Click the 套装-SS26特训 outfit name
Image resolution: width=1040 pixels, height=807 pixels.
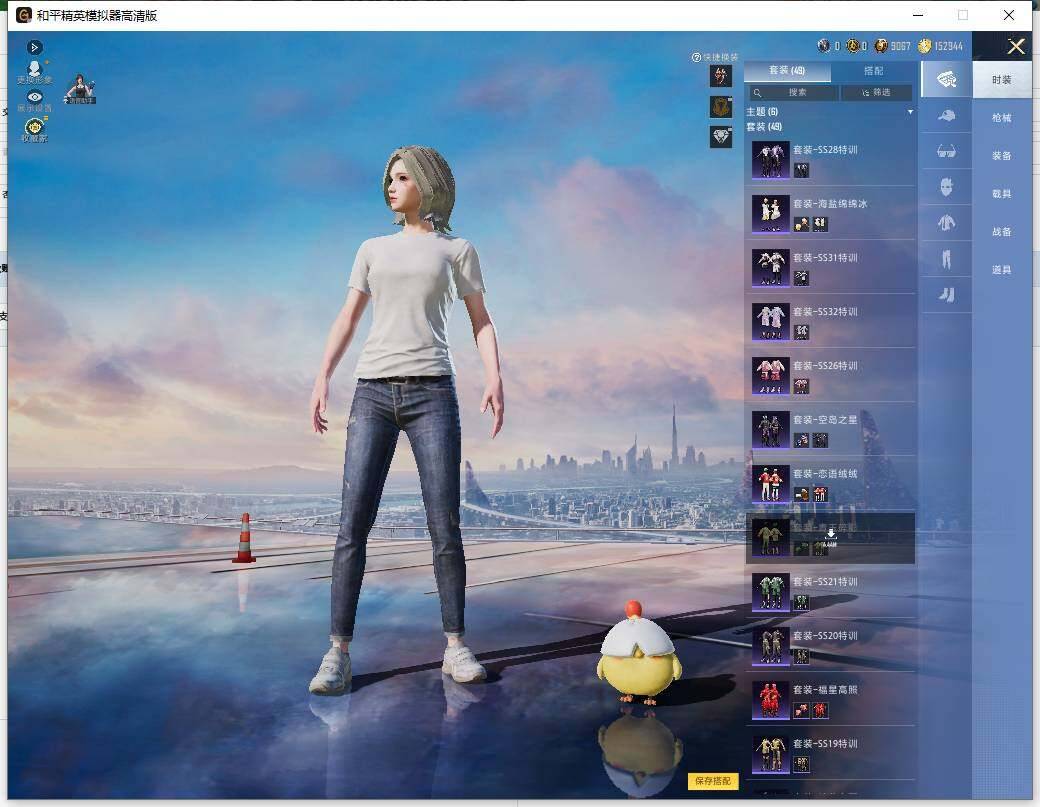click(x=826, y=366)
